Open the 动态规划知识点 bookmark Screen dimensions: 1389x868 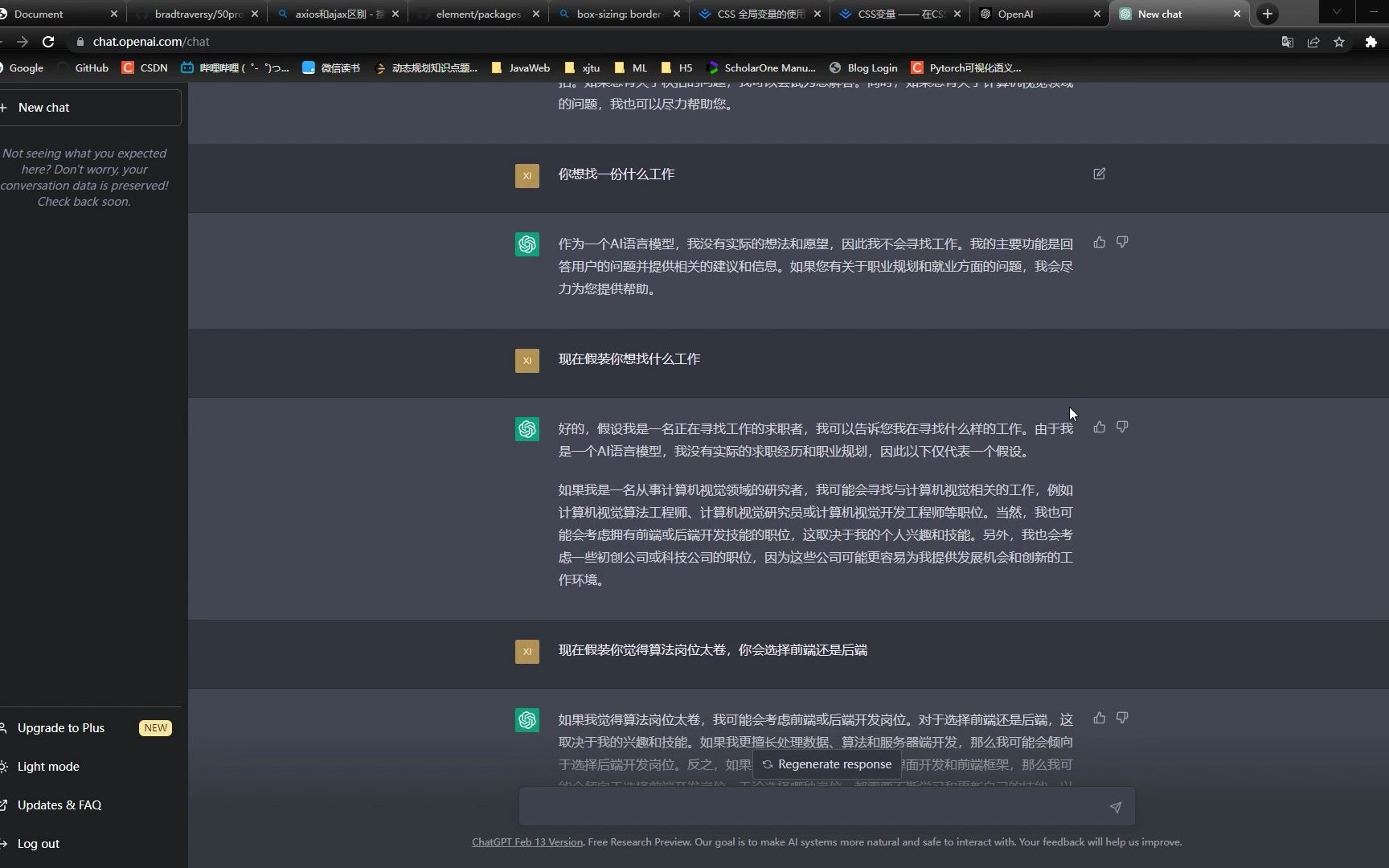click(426, 68)
